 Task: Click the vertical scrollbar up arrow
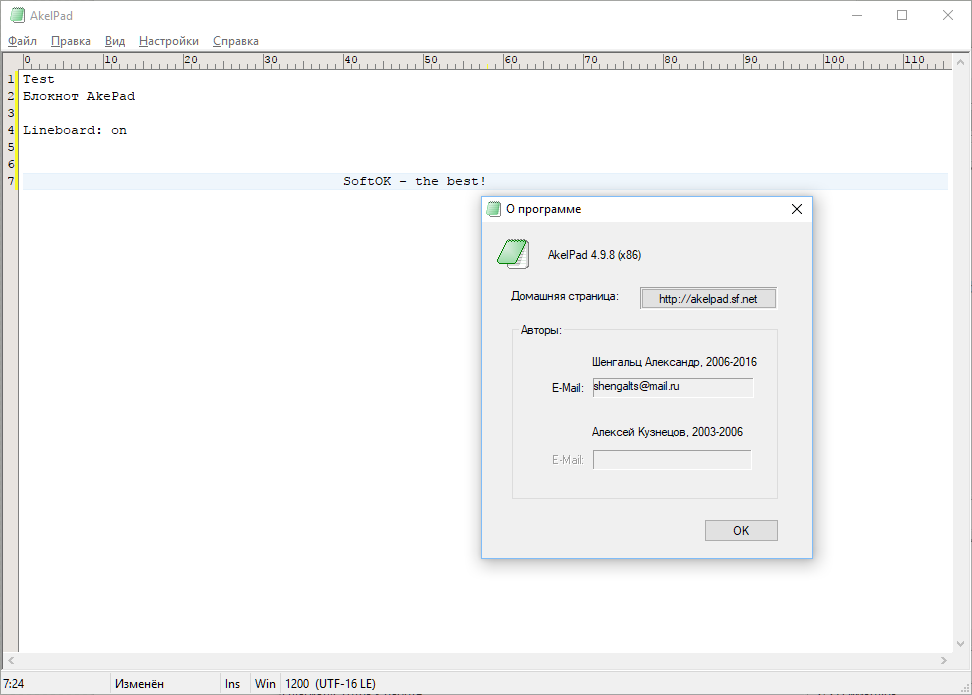click(960, 62)
